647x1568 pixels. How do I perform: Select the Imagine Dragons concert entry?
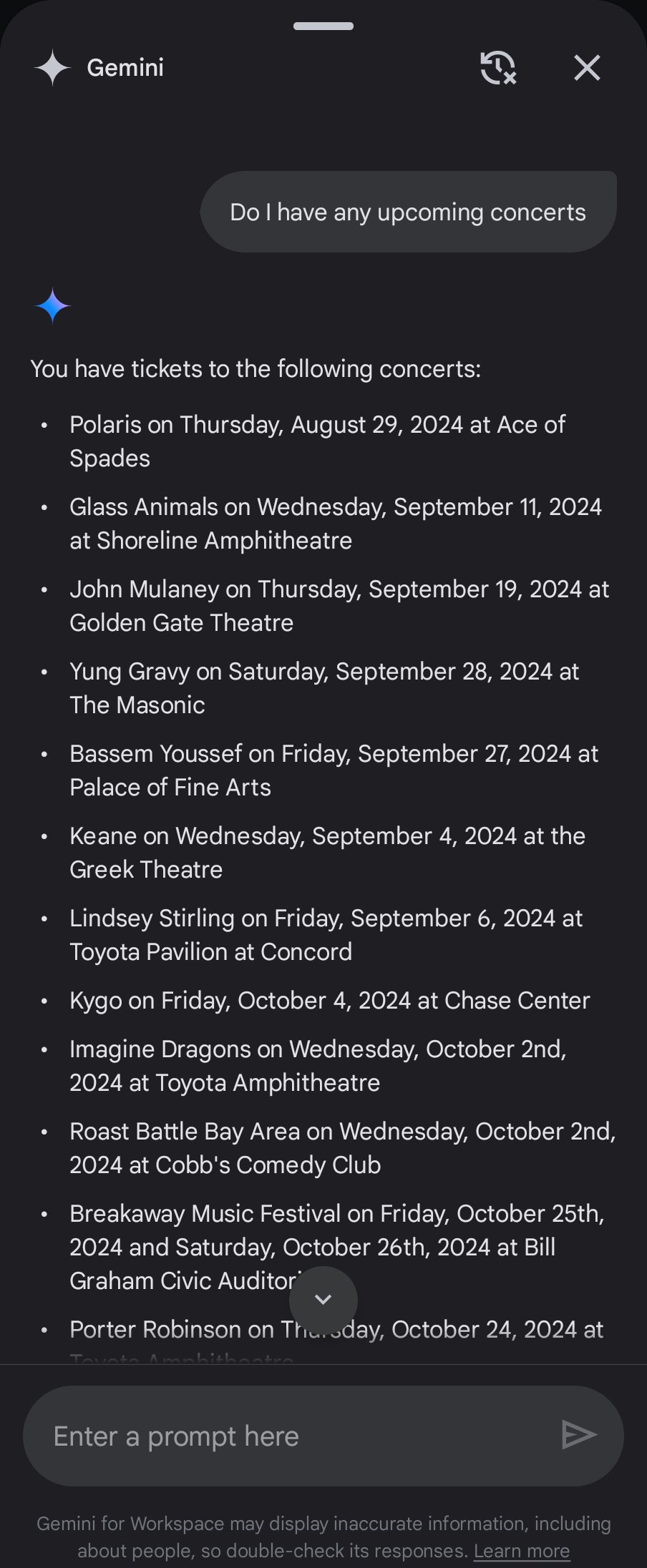[318, 1066]
